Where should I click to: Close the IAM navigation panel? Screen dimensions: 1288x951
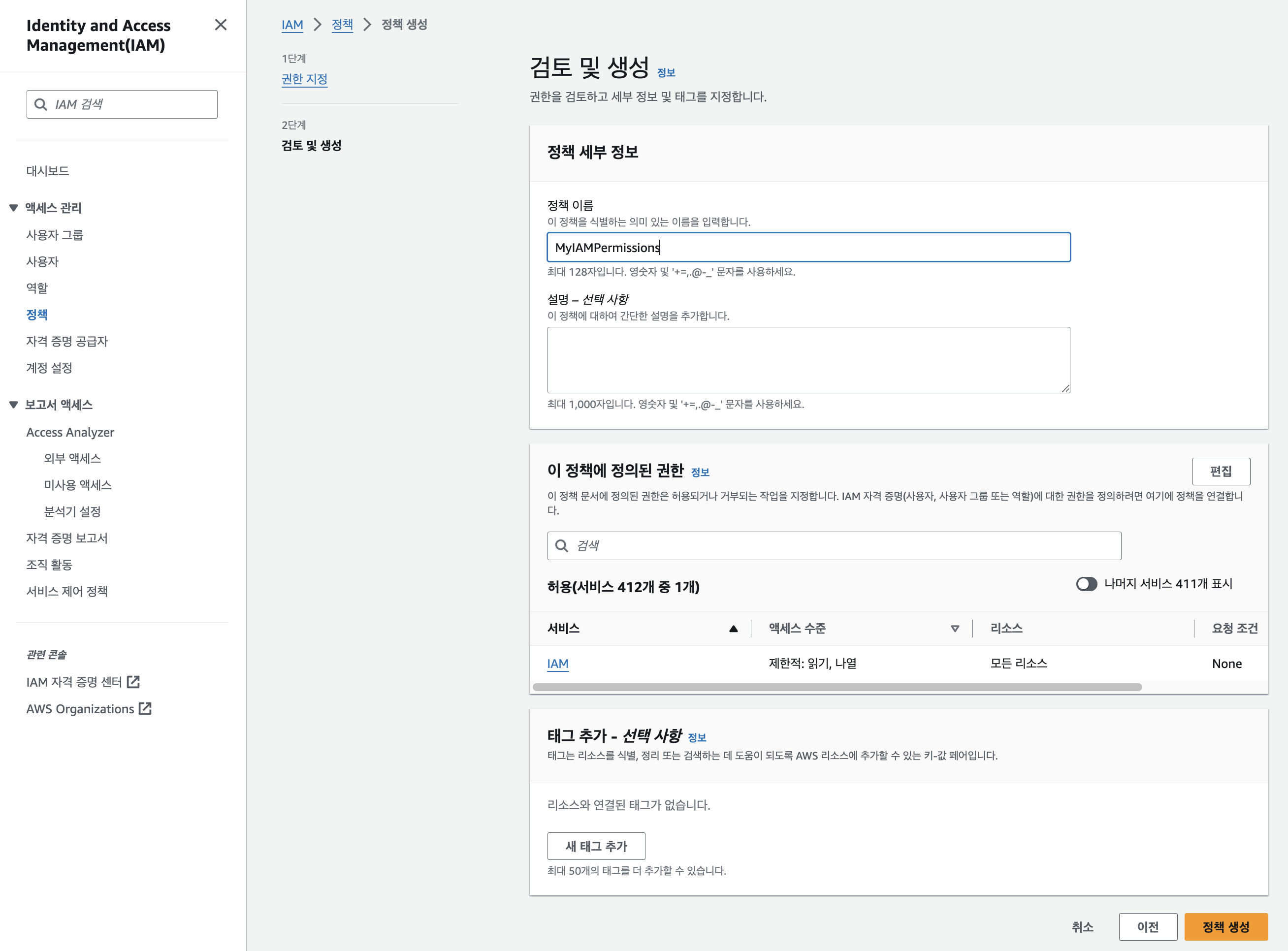[x=221, y=25]
